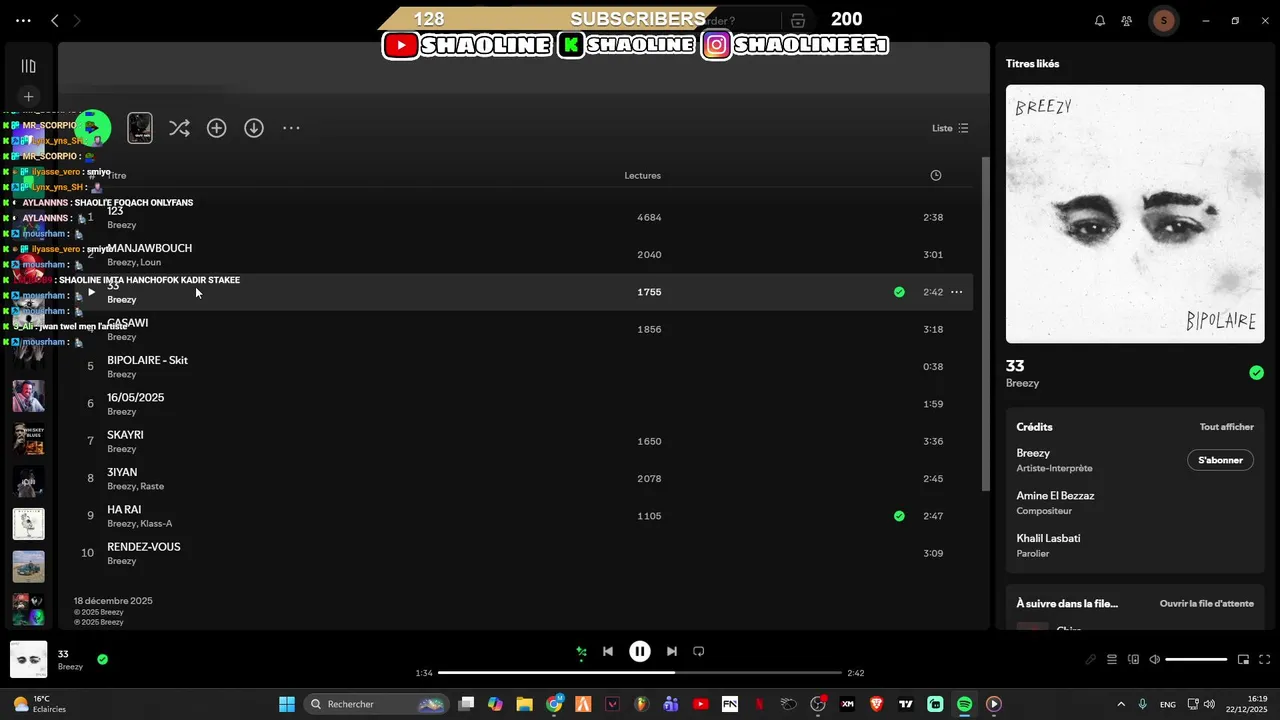Screen dimensions: 1280x720
Task: Skip to the previous track
Action: click(607, 651)
